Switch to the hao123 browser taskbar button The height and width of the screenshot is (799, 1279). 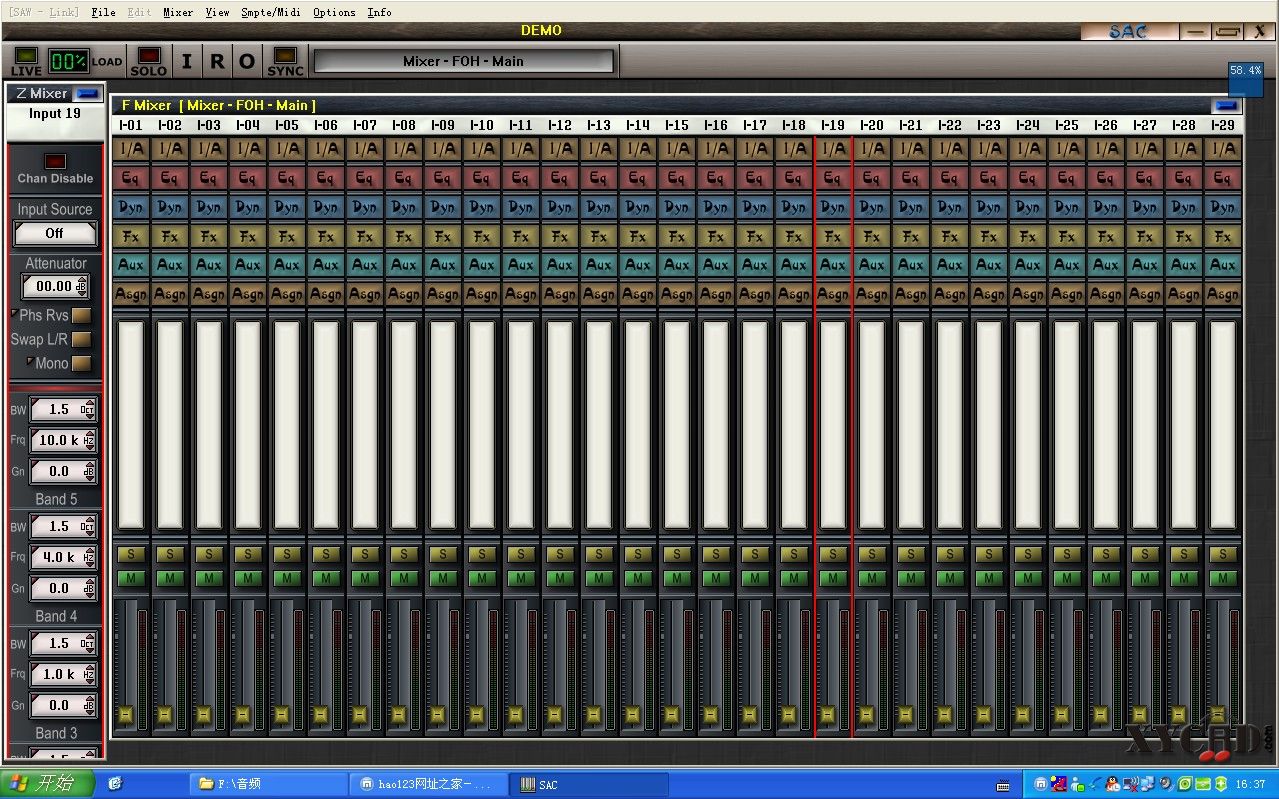point(429,785)
